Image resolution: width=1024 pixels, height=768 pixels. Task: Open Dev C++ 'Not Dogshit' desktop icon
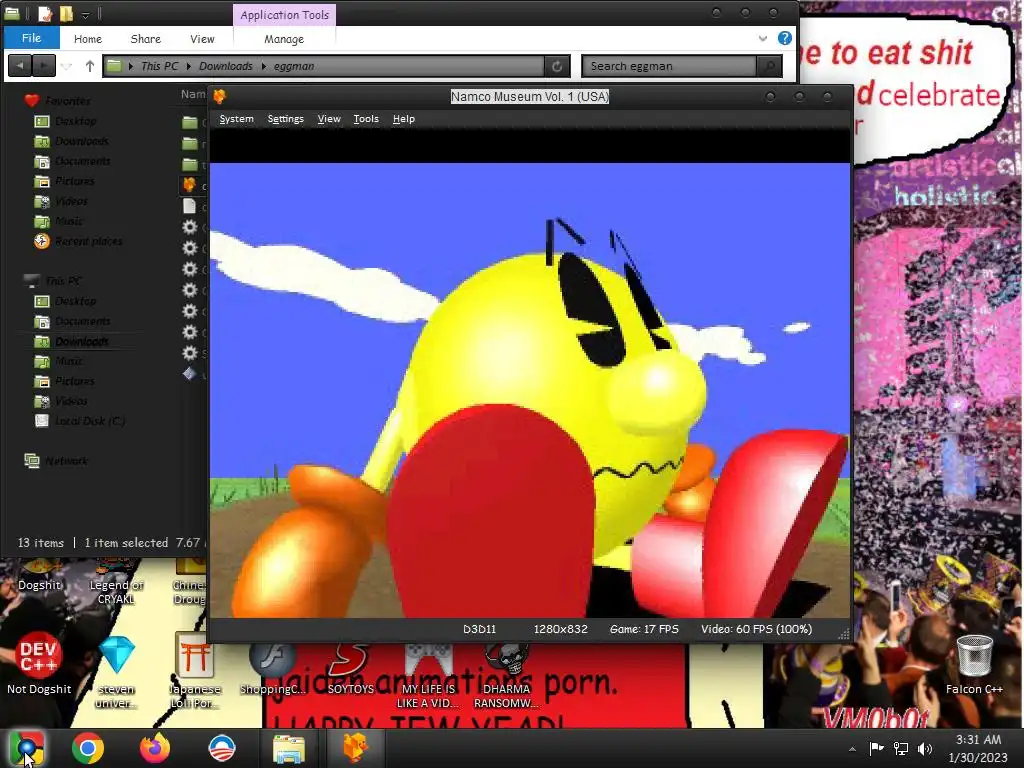(39, 663)
